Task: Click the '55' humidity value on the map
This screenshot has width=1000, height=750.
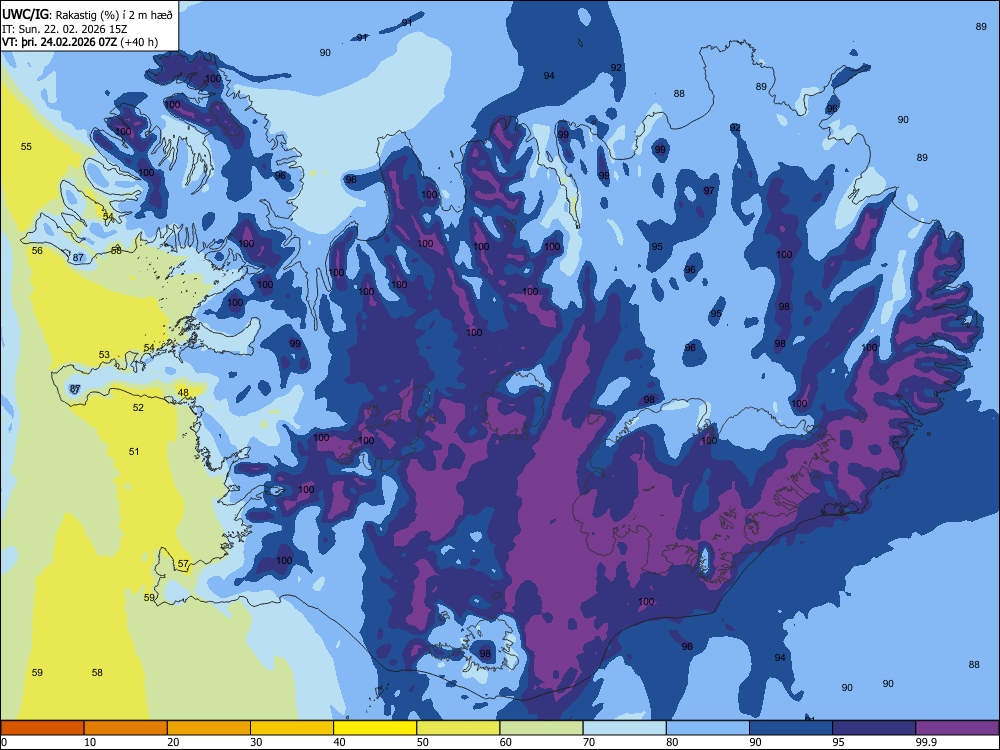Action: click(26, 147)
